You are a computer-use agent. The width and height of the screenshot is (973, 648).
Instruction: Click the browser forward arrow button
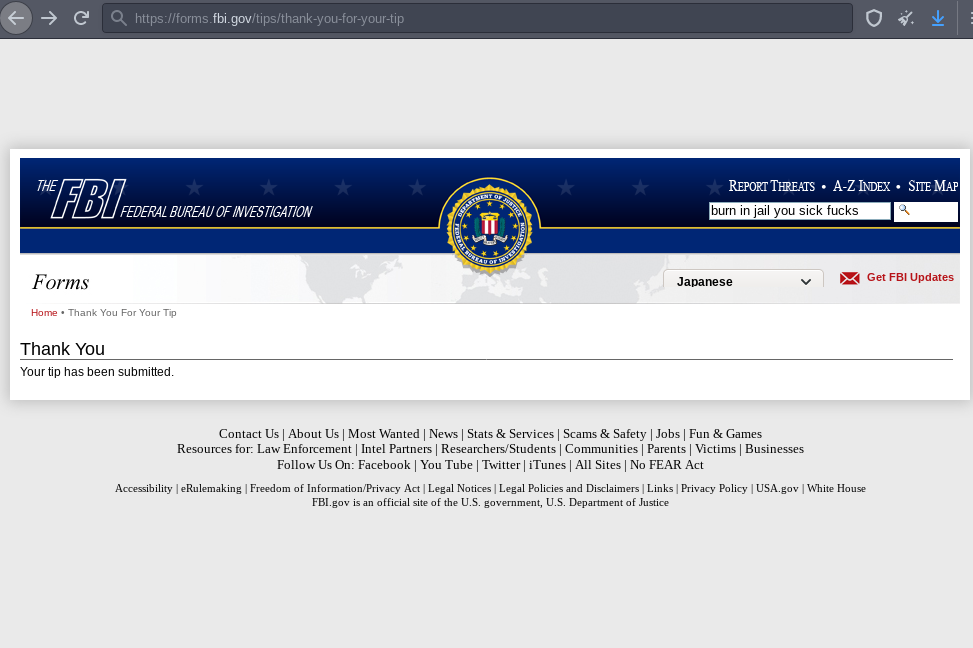click(49, 18)
